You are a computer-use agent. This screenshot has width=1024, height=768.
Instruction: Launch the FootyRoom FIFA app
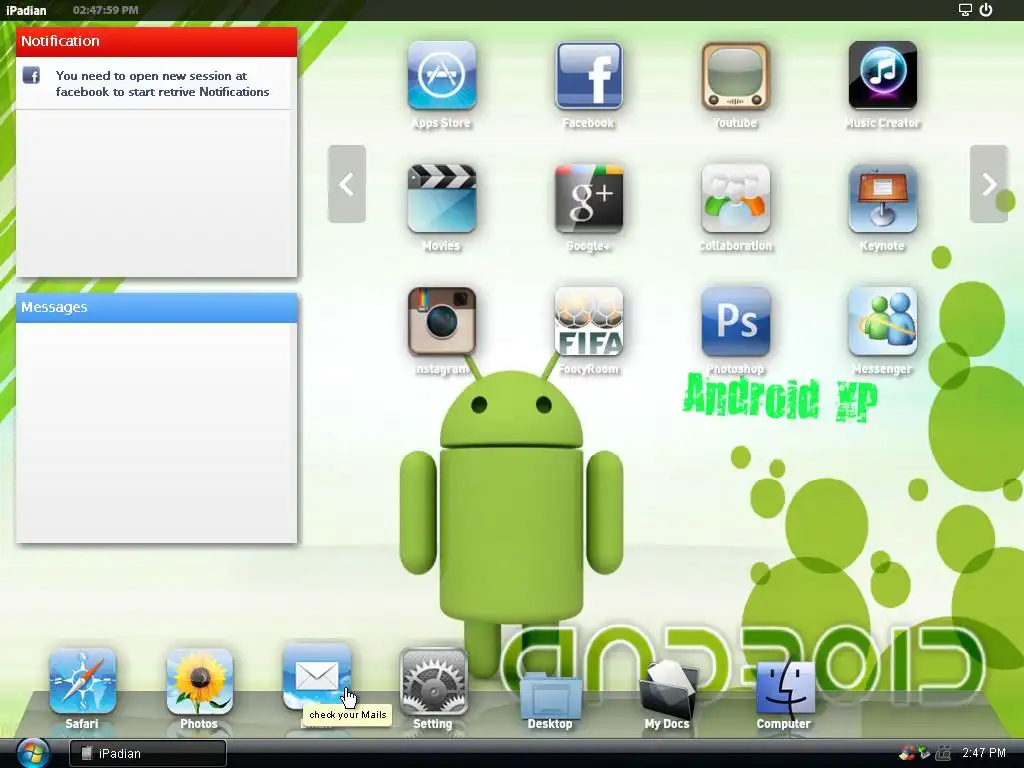[588, 321]
